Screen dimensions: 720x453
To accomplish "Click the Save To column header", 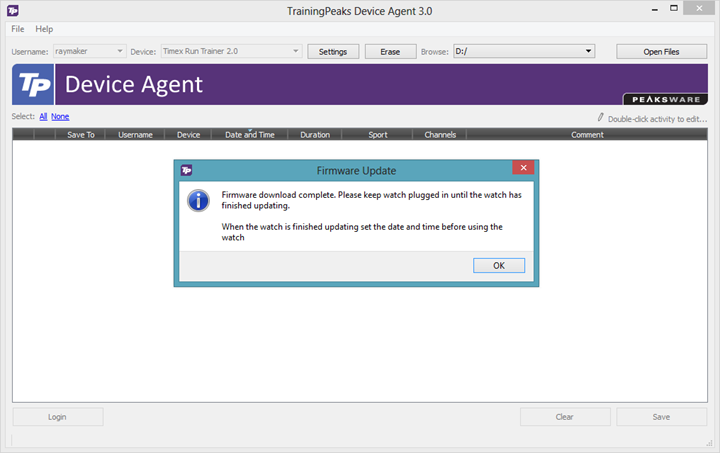I will click(80, 134).
